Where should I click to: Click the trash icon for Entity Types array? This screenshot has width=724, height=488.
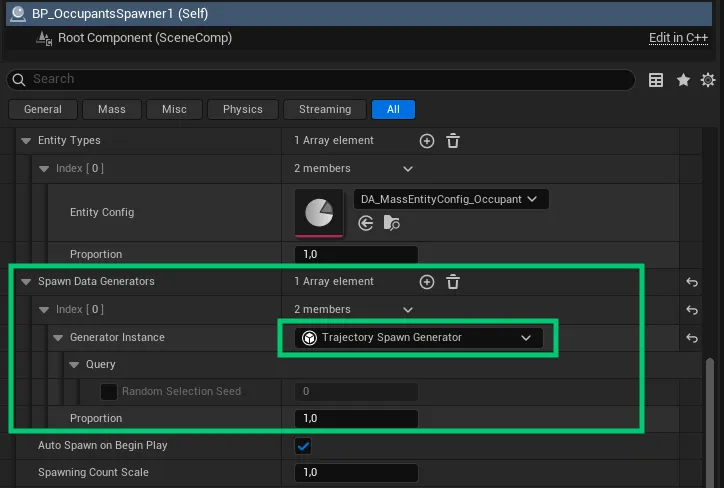coord(452,141)
